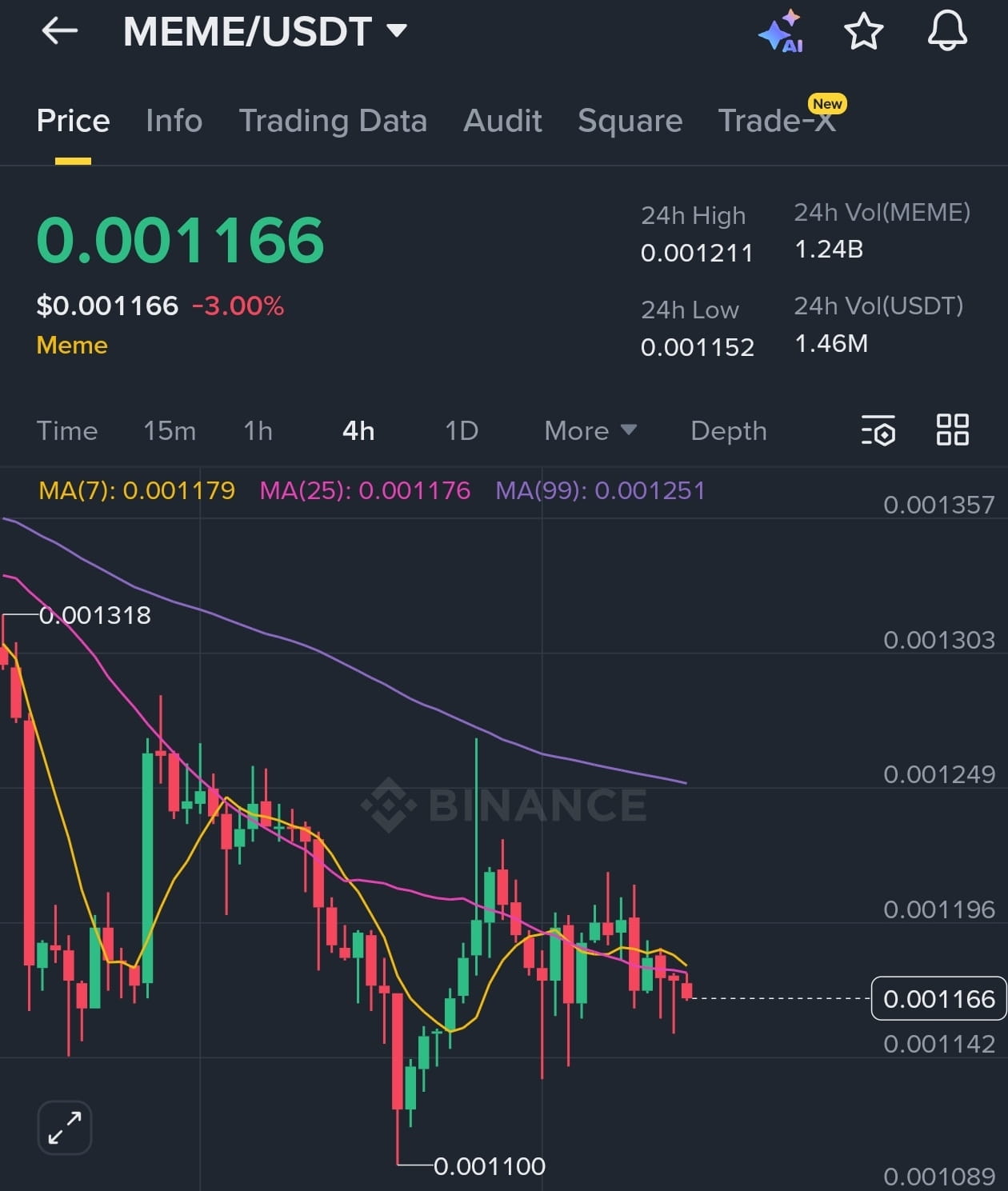The image size is (1008, 1191).
Task: Tap the 0.001142 price axis label
Action: [x=939, y=1044]
